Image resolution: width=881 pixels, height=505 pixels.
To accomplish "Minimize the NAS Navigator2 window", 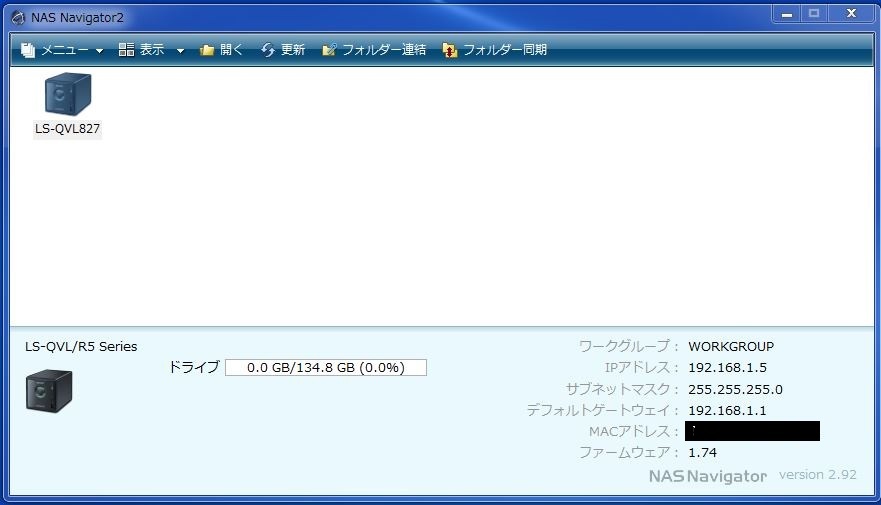I will 787,14.
